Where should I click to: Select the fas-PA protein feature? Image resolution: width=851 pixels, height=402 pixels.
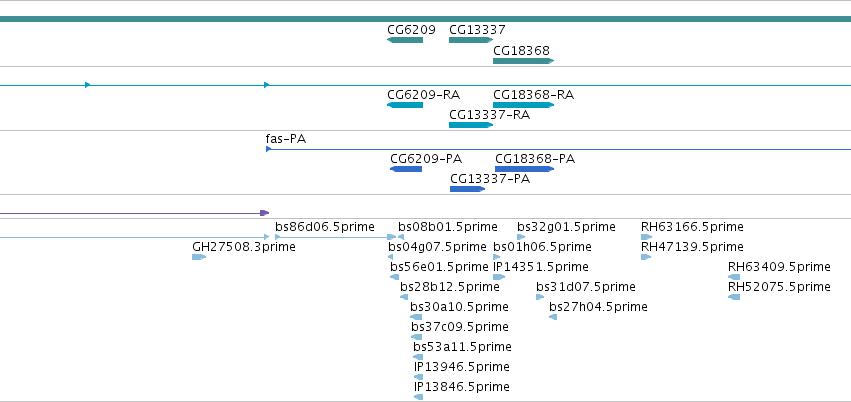(558, 149)
